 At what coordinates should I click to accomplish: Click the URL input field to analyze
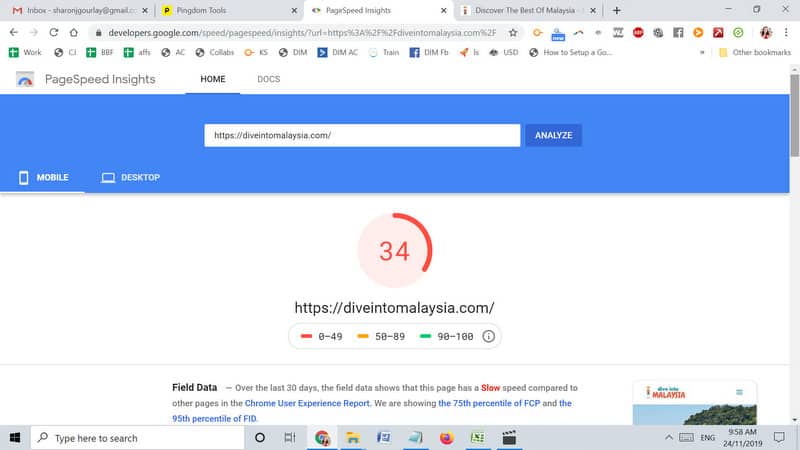coord(361,135)
